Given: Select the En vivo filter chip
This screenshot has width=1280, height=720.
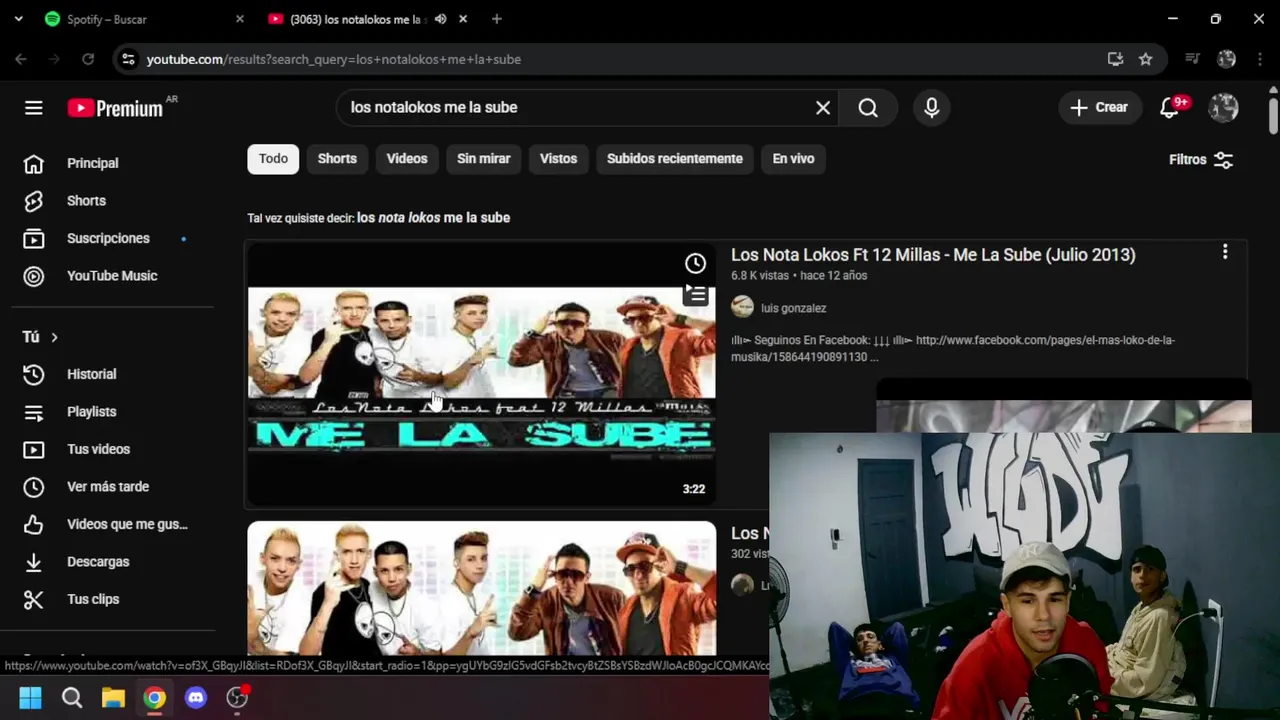Looking at the screenshot, I should tap(794, 159).
